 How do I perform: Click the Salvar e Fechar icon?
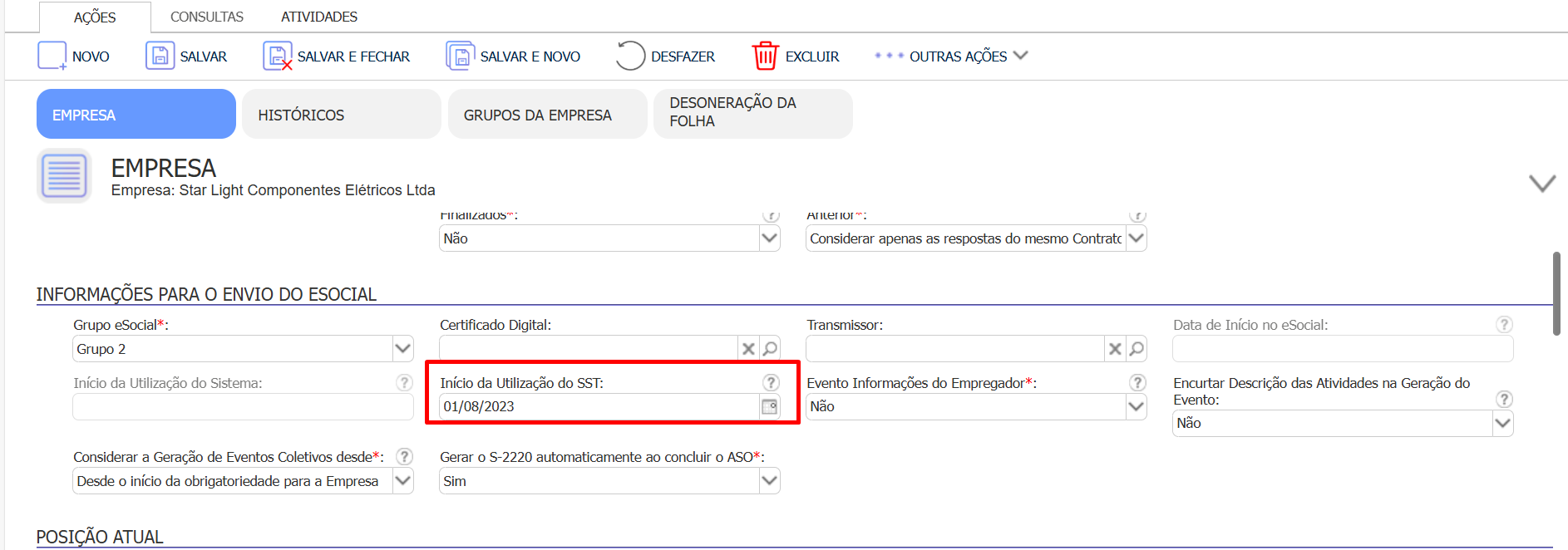point(277,56)
